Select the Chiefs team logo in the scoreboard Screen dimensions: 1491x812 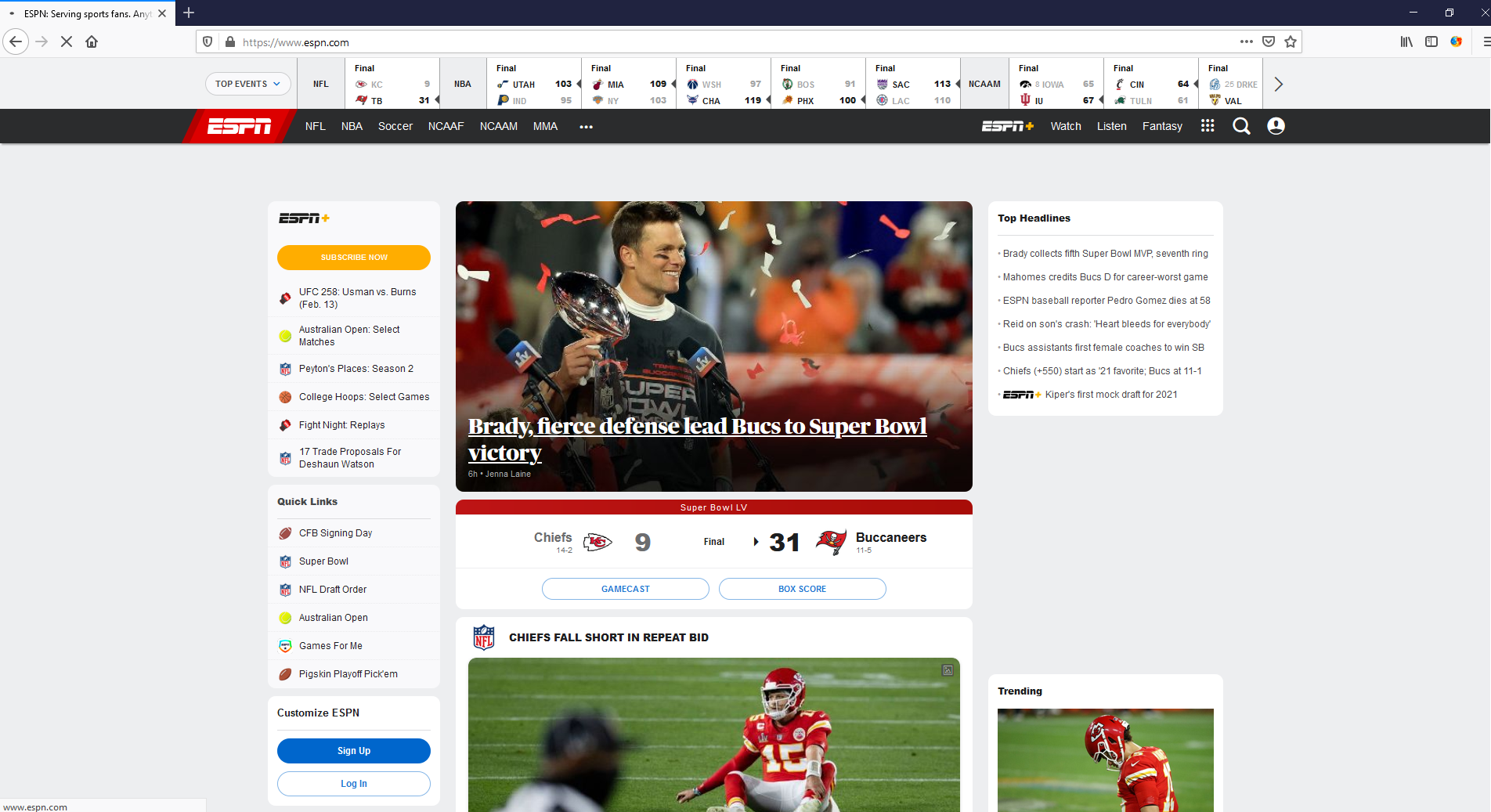597,541
